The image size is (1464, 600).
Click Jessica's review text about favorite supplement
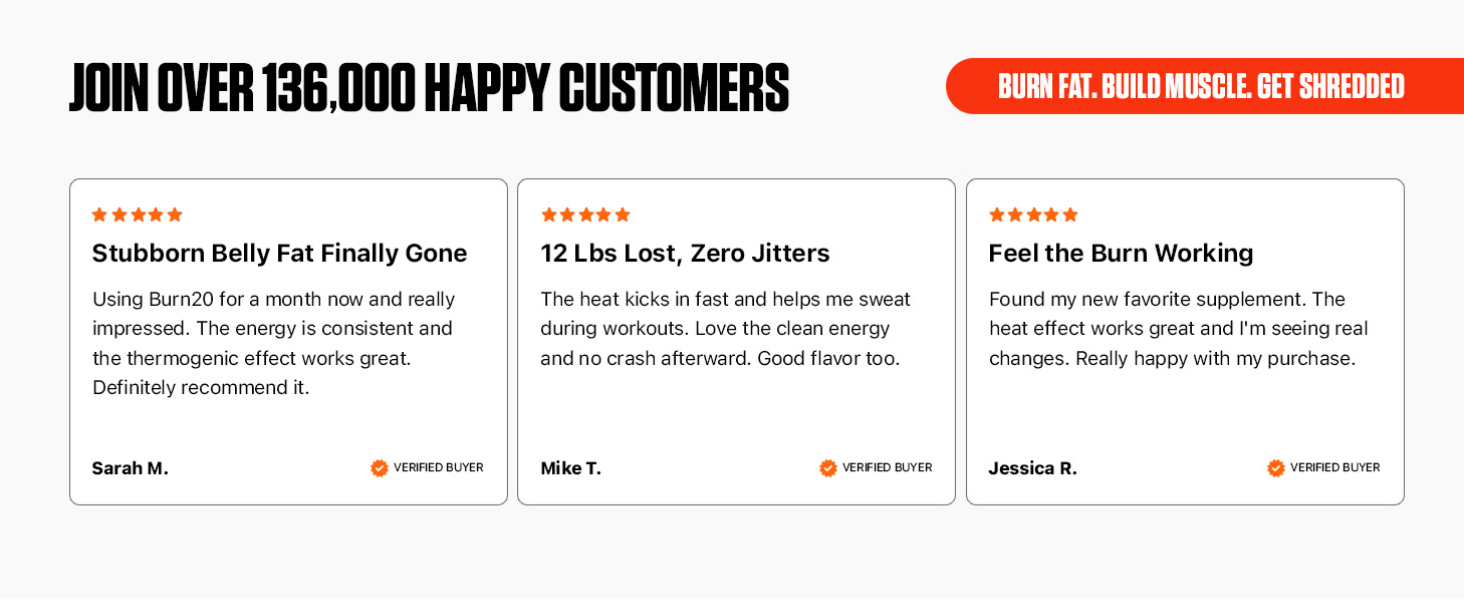(x=1178, y=328)
